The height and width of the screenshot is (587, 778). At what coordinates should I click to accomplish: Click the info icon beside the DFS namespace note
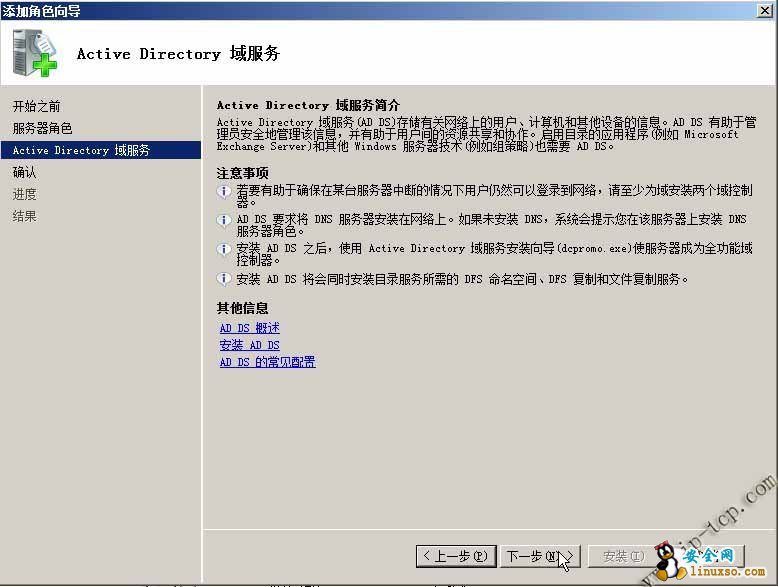click(x=224, y=279)
